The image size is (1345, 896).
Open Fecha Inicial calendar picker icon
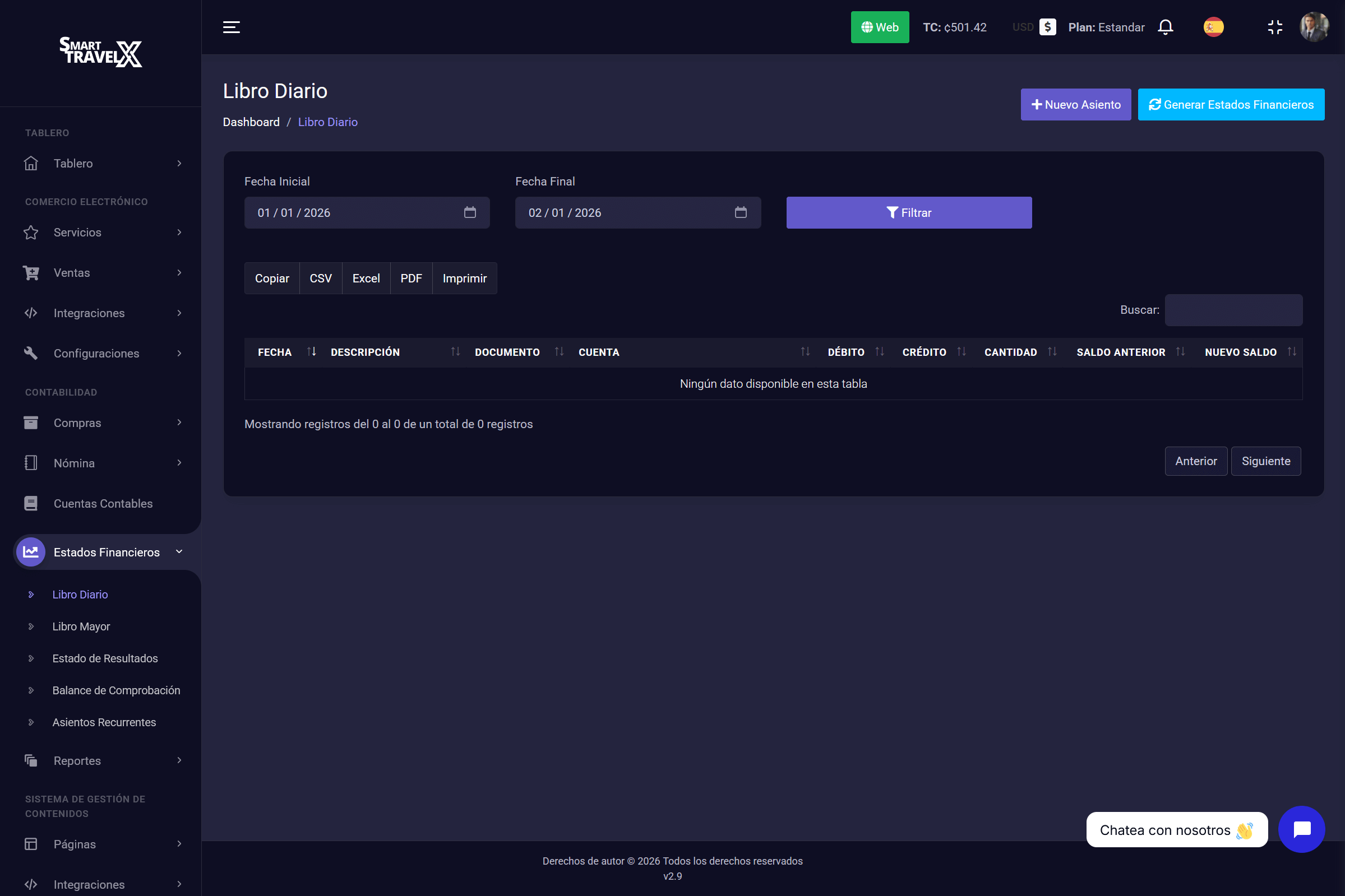[x=470, y=212]
